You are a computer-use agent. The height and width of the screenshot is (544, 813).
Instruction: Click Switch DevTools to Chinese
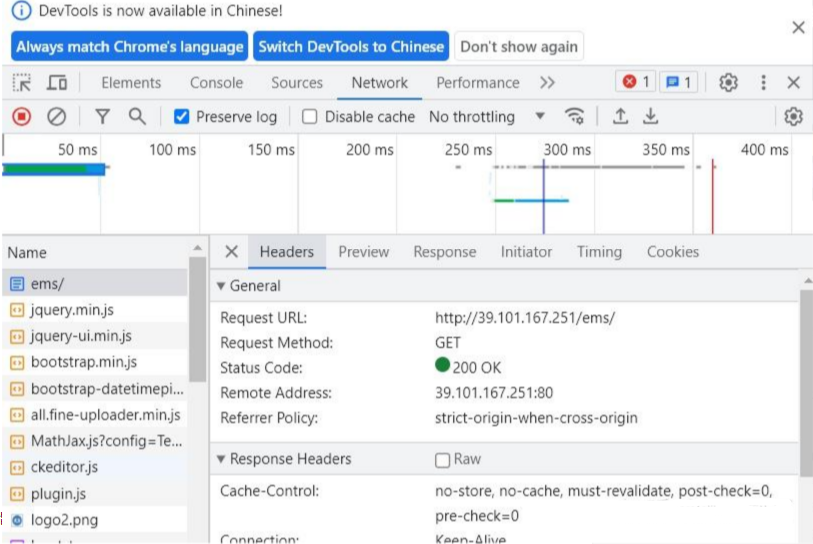351,46
